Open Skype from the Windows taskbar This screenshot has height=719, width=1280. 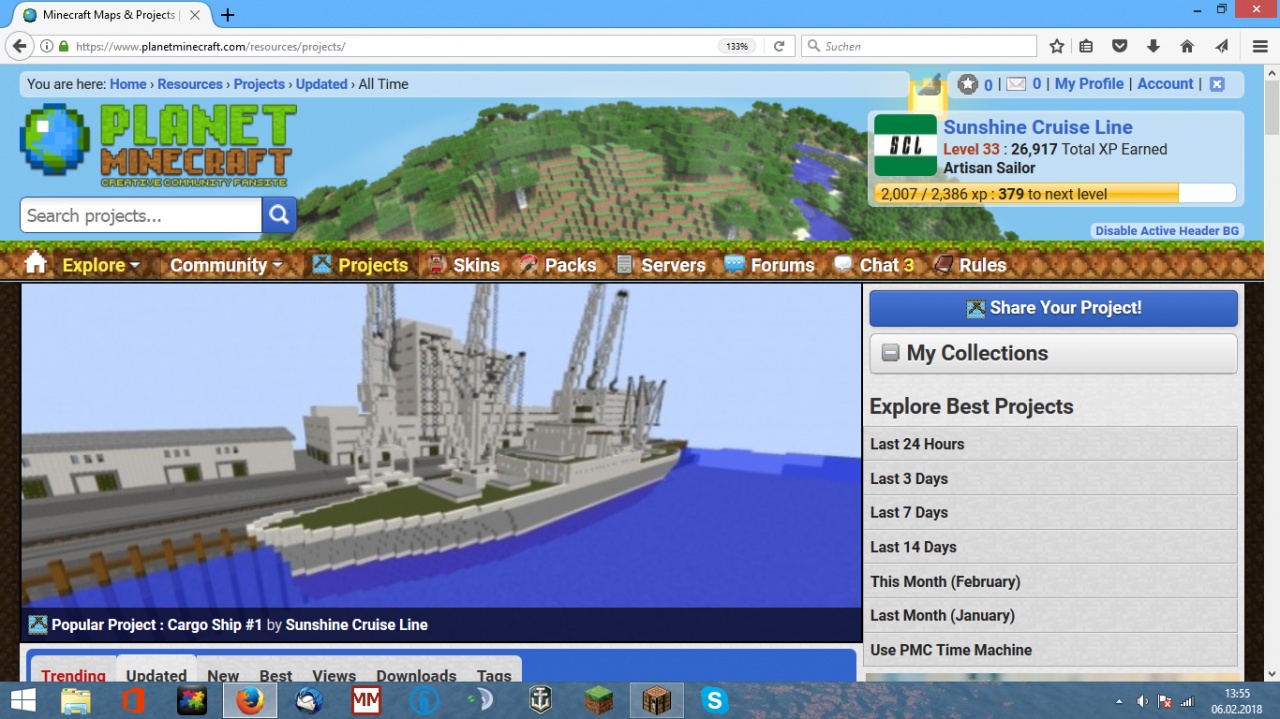coord(714,700)
